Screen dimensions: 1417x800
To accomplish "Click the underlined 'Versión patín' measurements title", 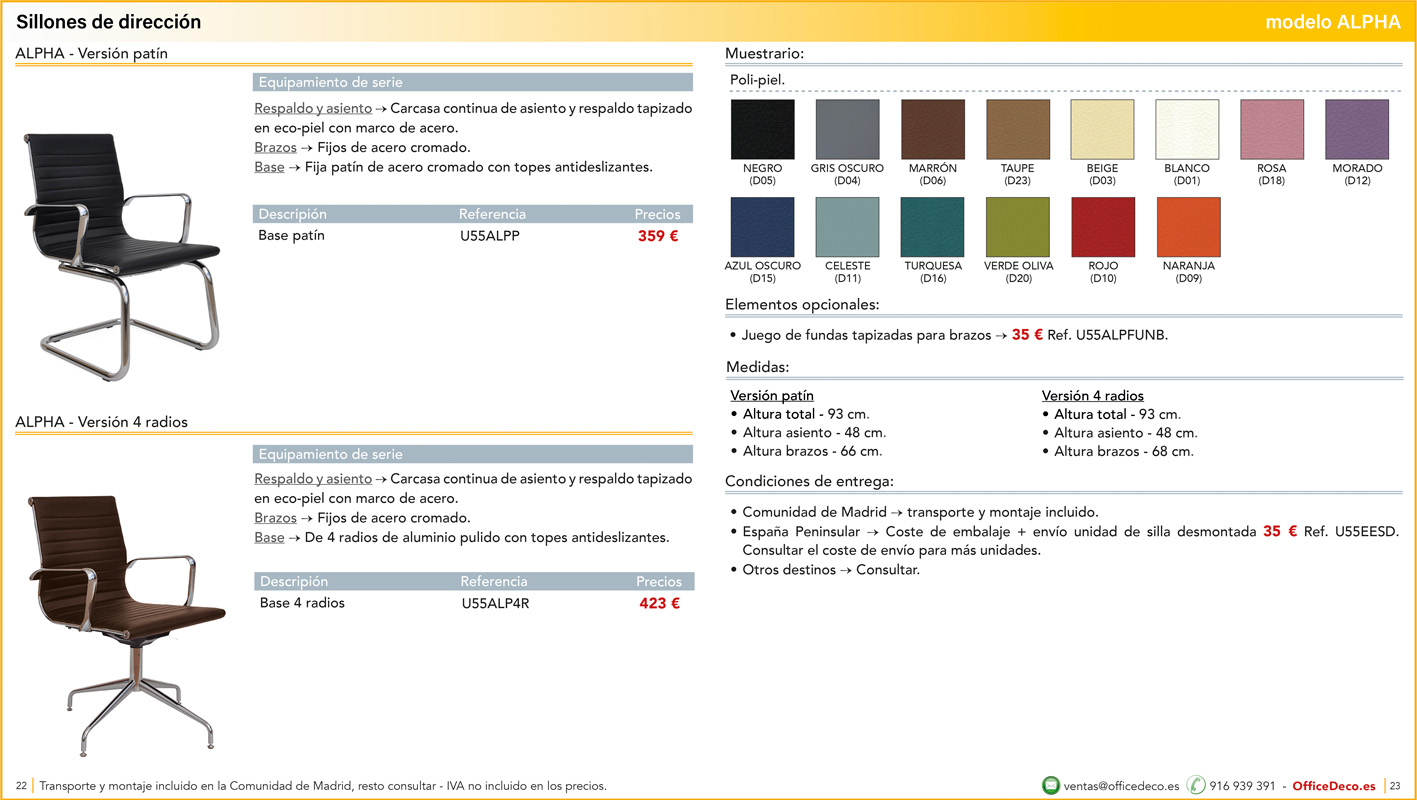I will coord(772,396).
